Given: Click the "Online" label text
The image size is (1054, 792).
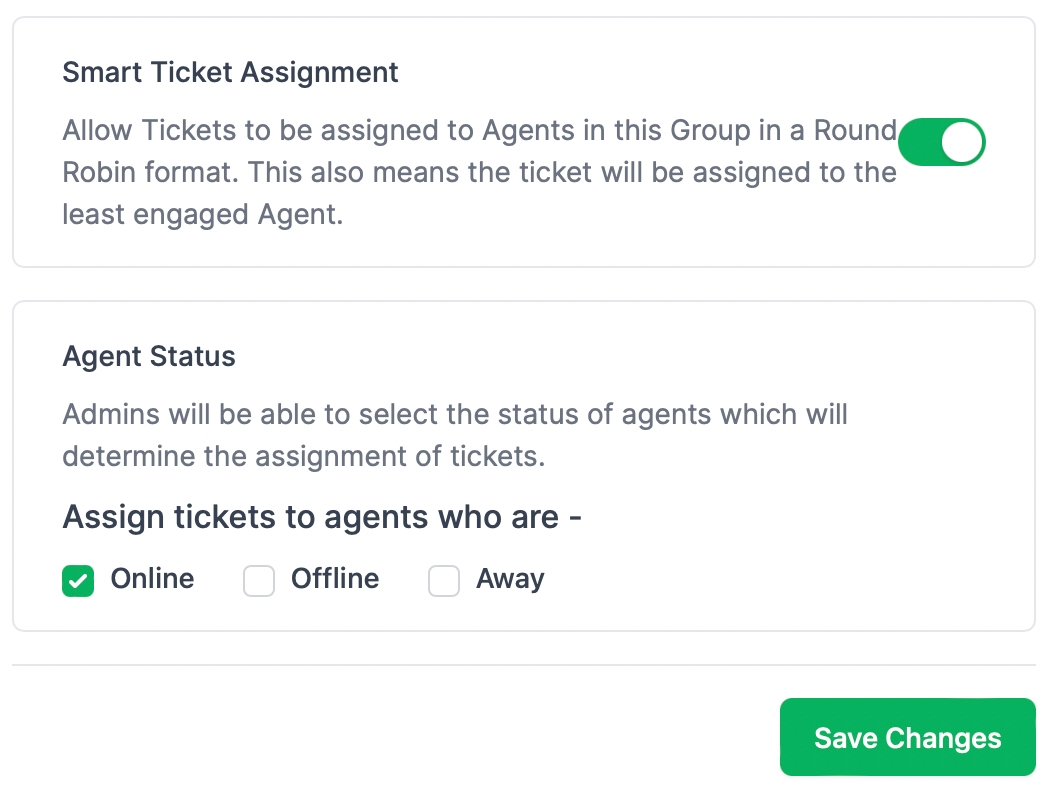Looking at the screenshot, I should 152,579.
